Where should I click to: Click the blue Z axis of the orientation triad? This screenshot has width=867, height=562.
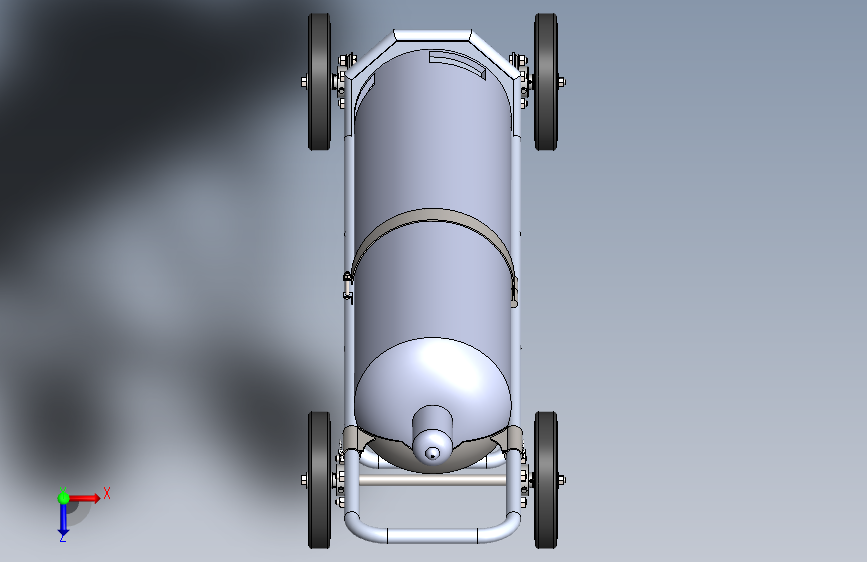(64, 519)
